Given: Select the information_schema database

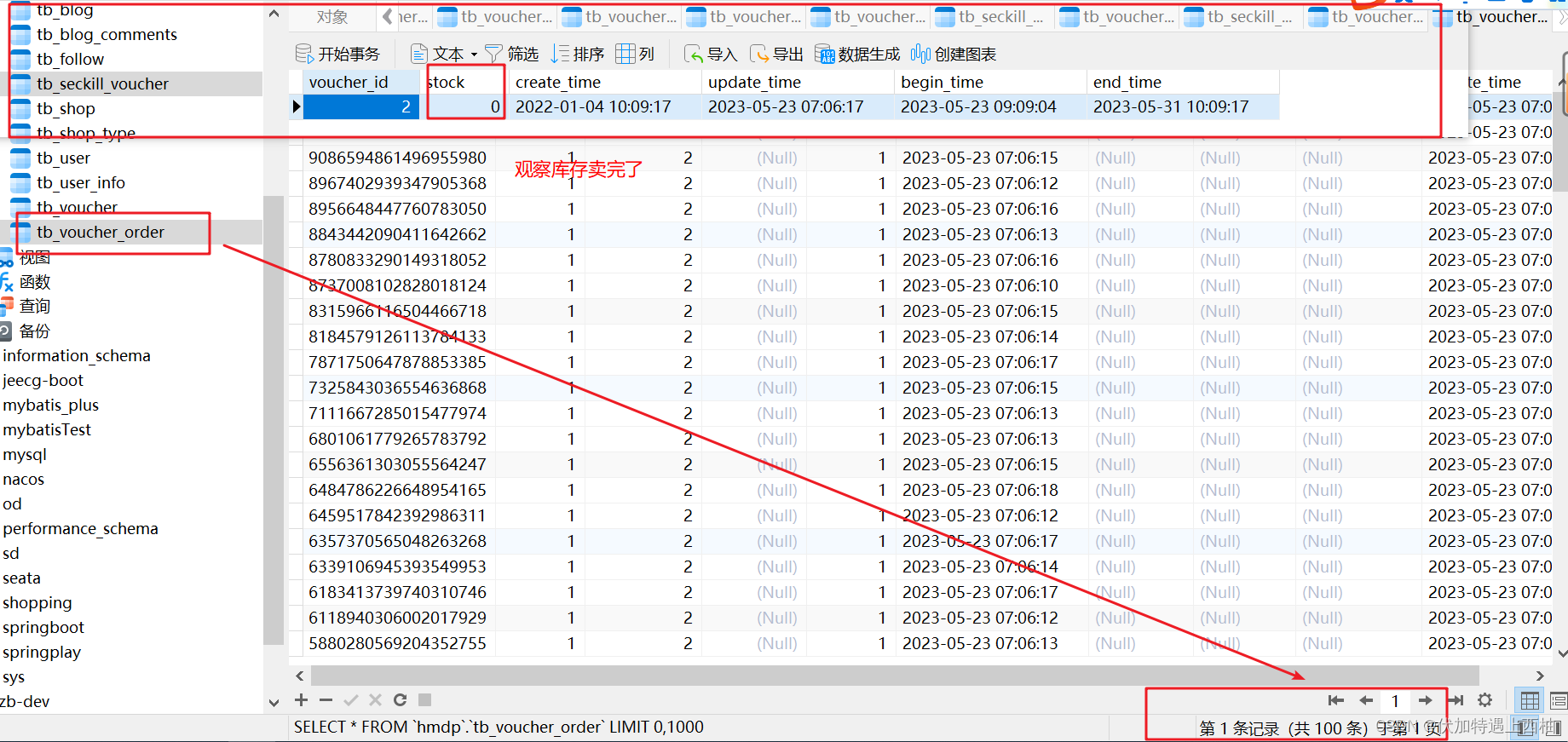Looking at the screenshot, I should 77,355.
